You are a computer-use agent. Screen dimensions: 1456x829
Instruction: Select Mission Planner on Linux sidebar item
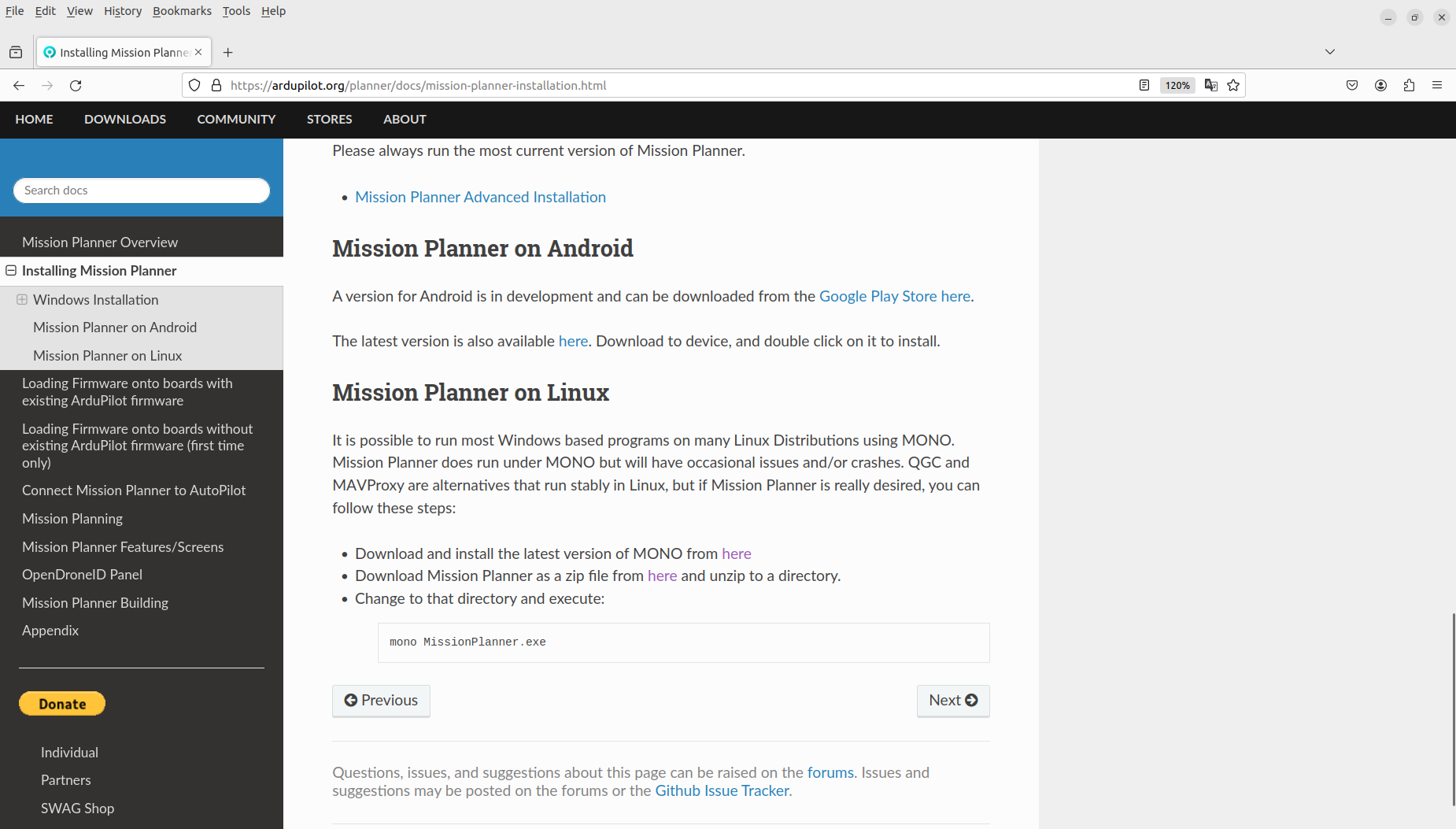click(x=108, y=356)
